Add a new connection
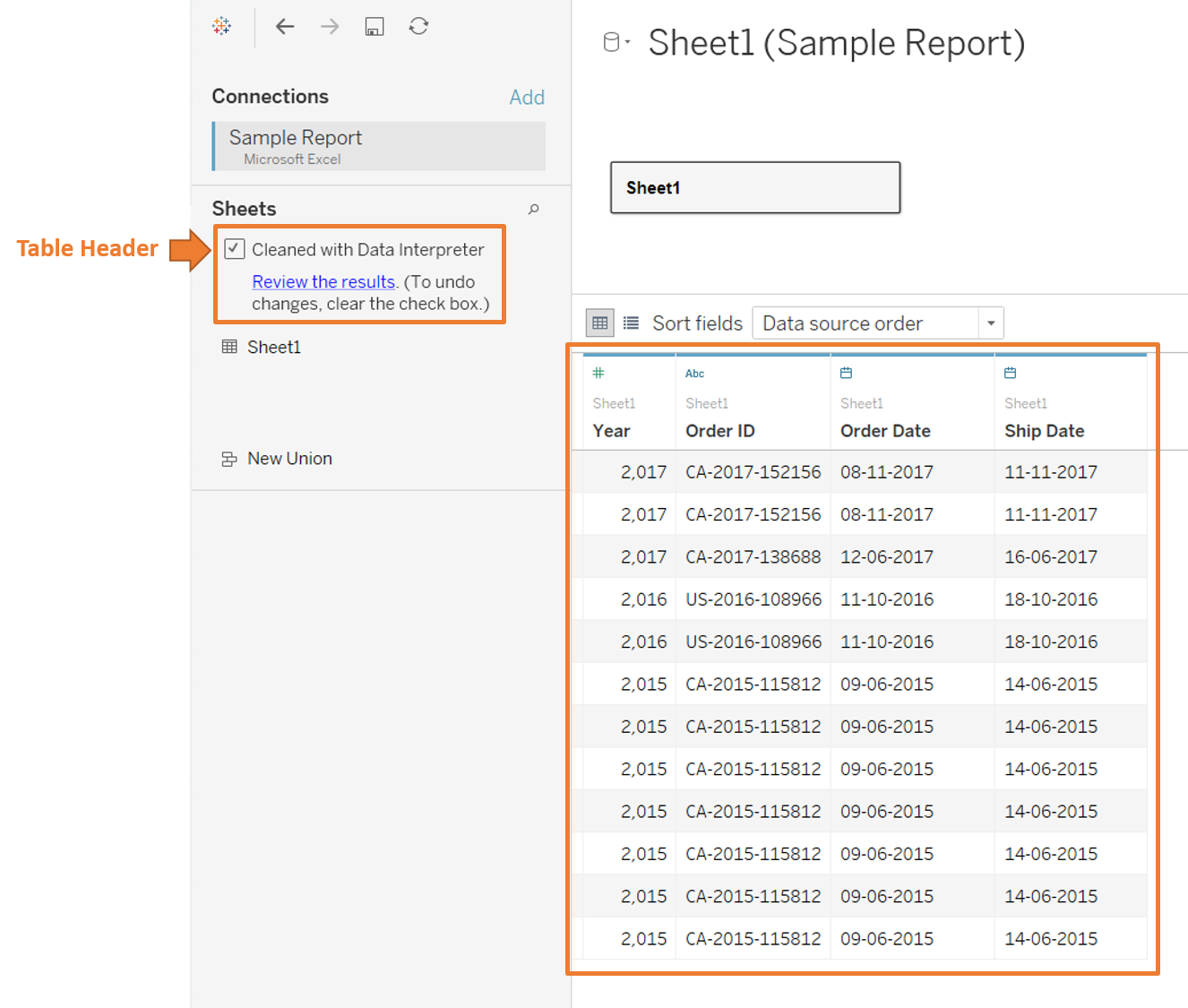This screenshot has height=1008, width=1188. [527, 97]
